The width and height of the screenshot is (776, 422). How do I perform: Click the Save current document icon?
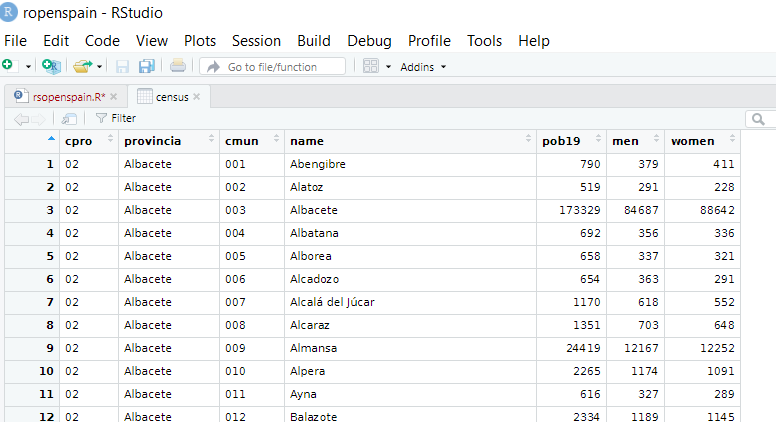(x=122, y=66)
